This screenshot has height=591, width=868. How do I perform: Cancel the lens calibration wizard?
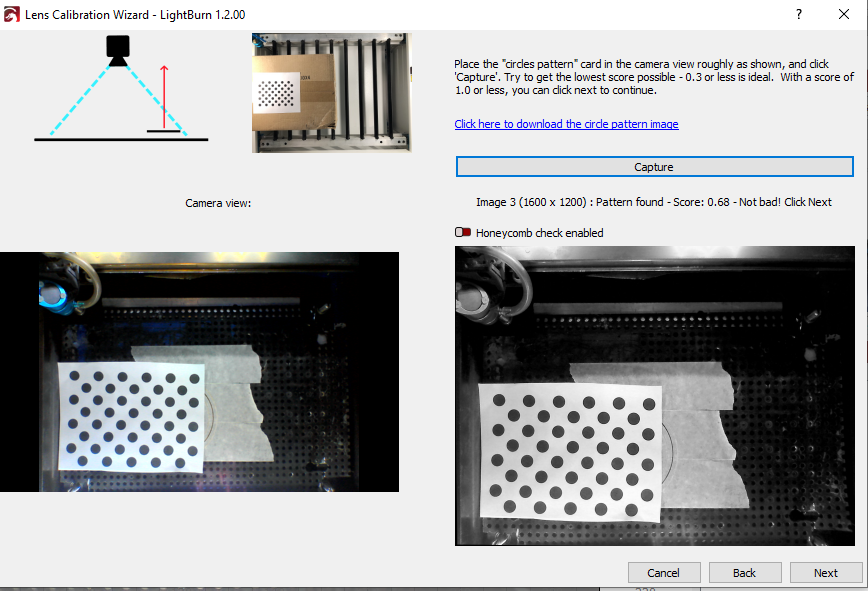(664, 573)
